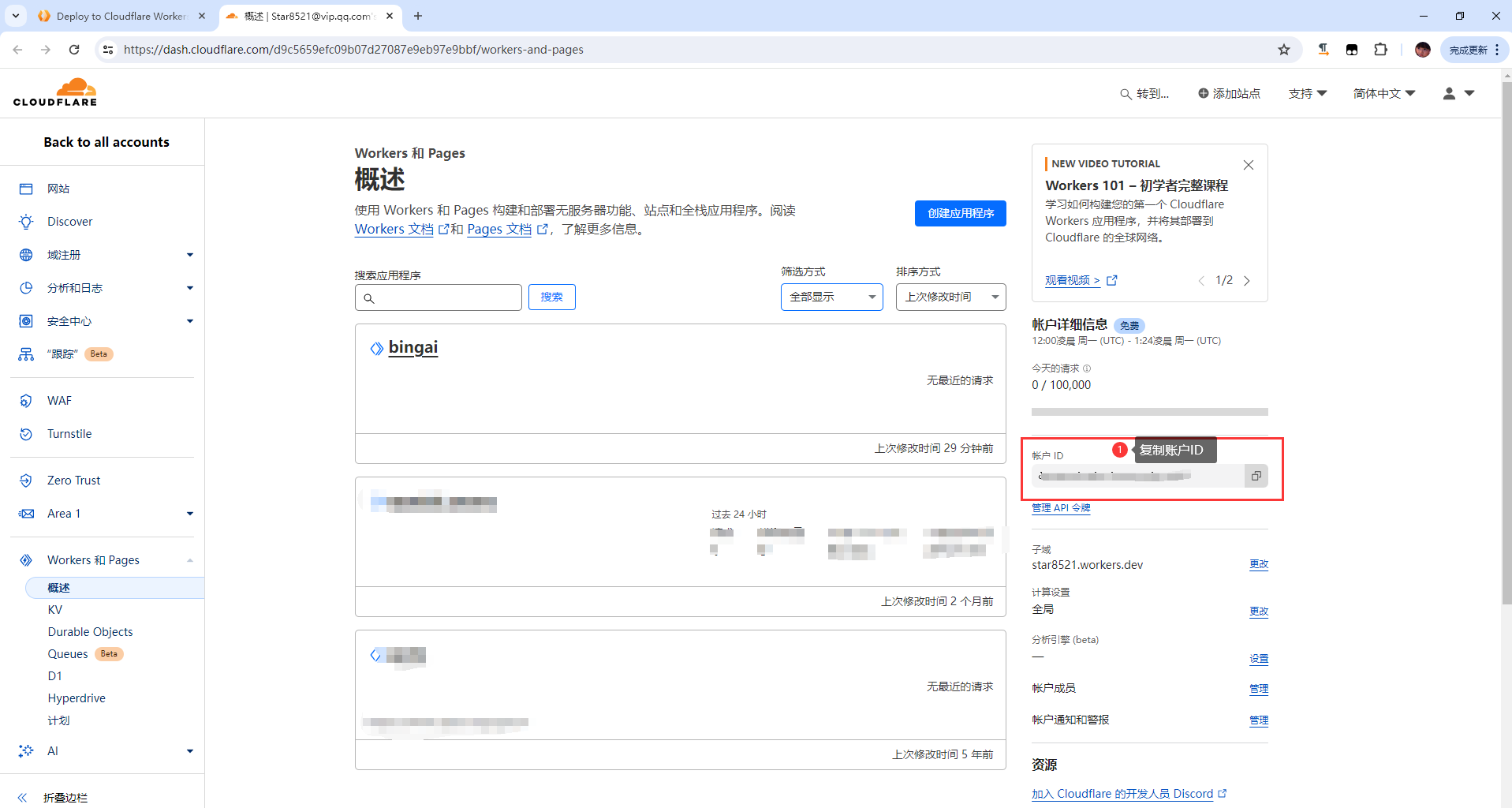
Task: Click 设置 for 分析引擎 (beta)
Action: pyautogui.click(x=1259, y=659)
